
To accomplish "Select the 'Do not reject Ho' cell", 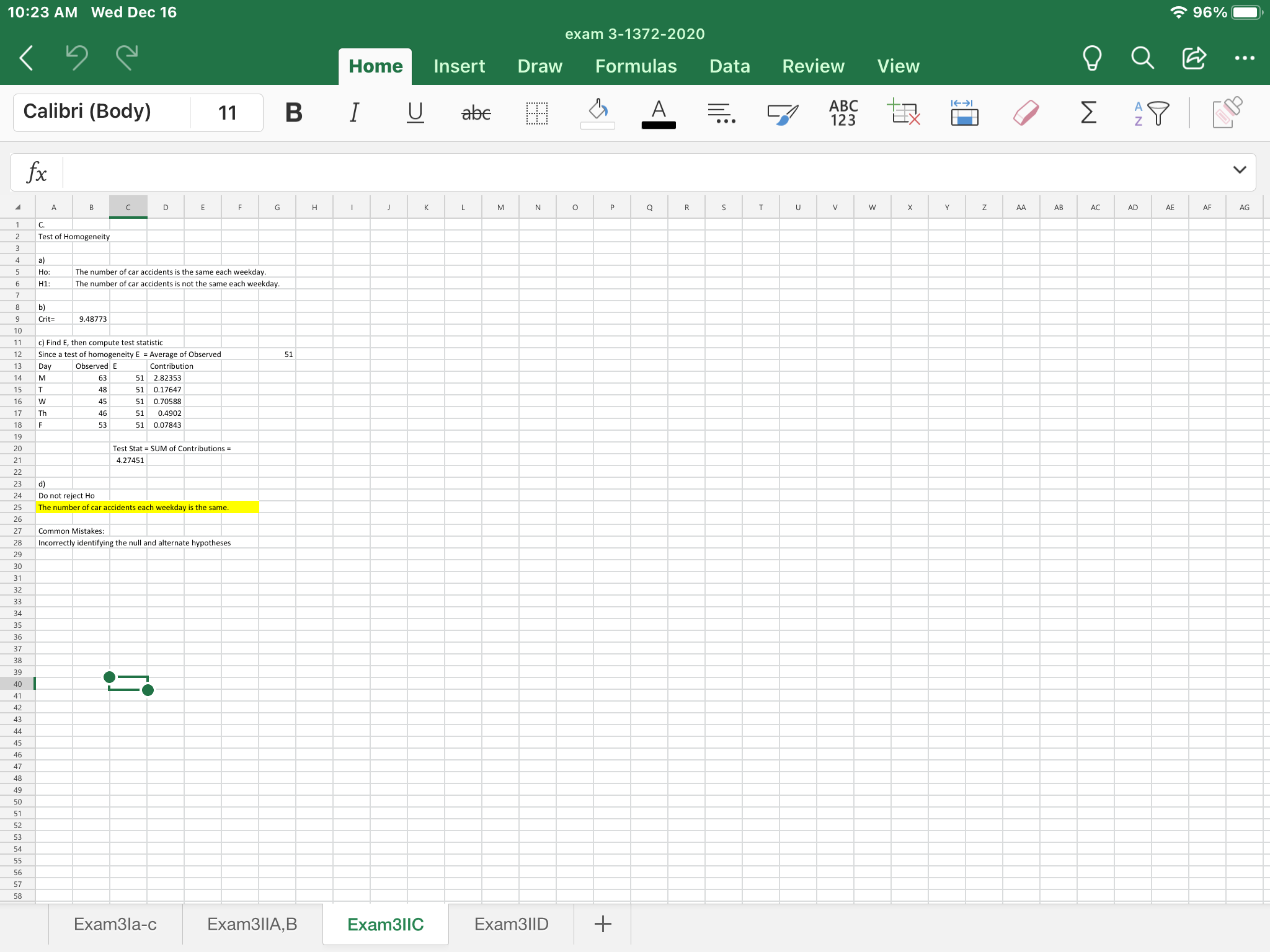I will coord(66,495).
